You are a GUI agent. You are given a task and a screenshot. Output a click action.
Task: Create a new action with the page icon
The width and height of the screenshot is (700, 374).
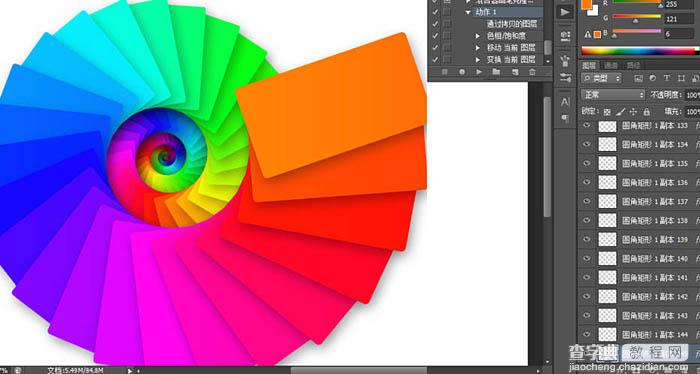(515, 71)
